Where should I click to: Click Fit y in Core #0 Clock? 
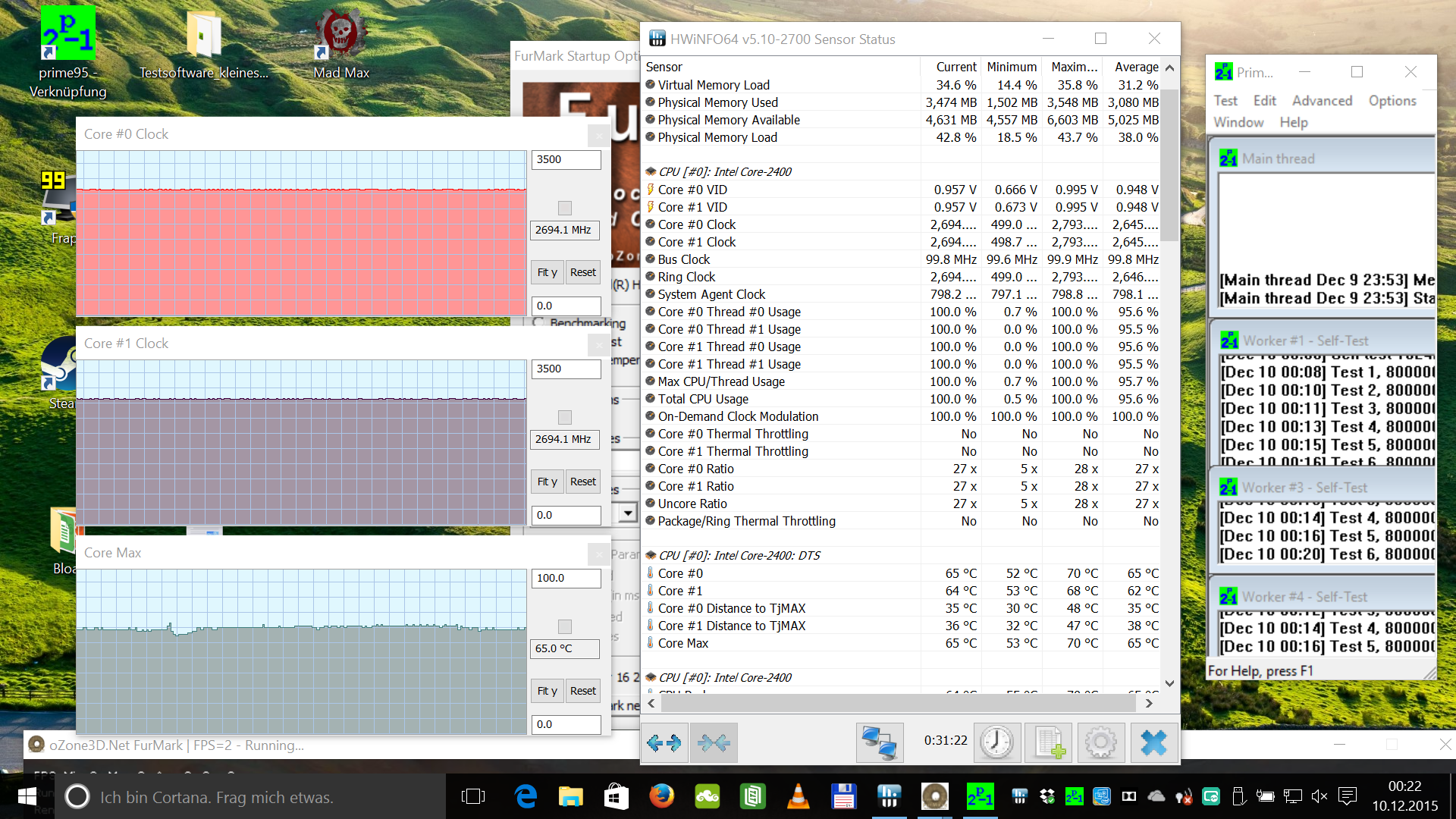pyautogui.click(x=547, y=272)
